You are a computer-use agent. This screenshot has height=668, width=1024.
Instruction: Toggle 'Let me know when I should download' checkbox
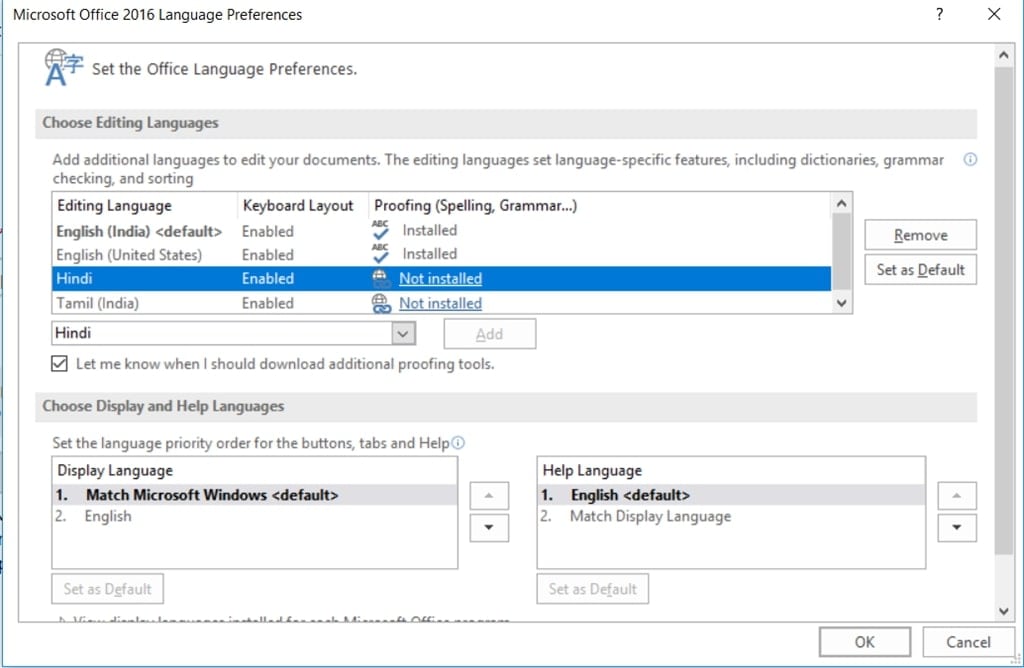(x=59, y=364)
